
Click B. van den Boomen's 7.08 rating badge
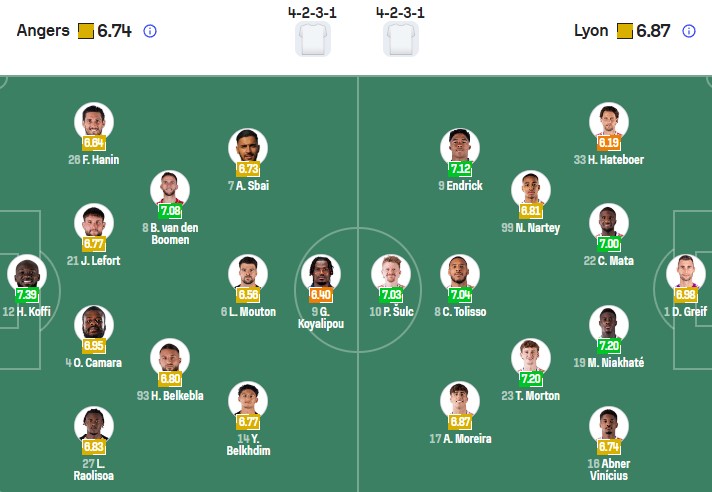click(x=170, y=210)
